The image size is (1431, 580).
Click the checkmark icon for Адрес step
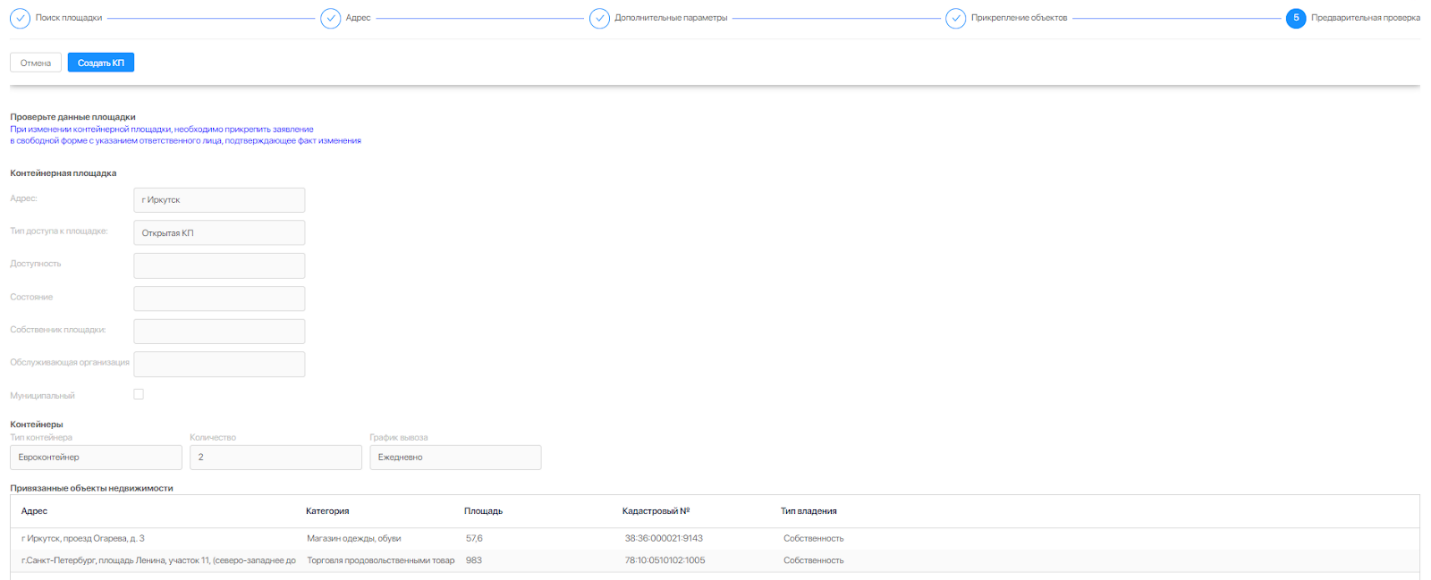[x=330, y=19]
